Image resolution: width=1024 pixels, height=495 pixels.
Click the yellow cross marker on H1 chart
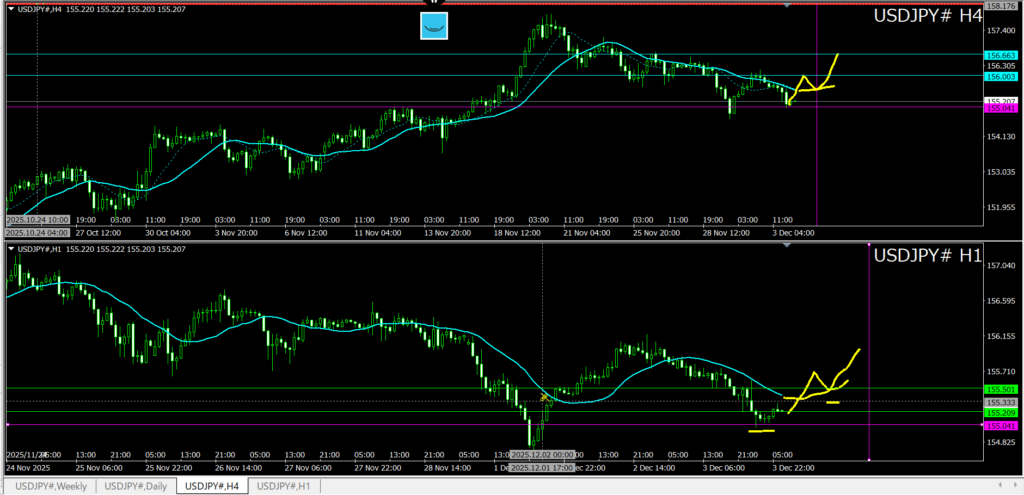pos(544,397)
